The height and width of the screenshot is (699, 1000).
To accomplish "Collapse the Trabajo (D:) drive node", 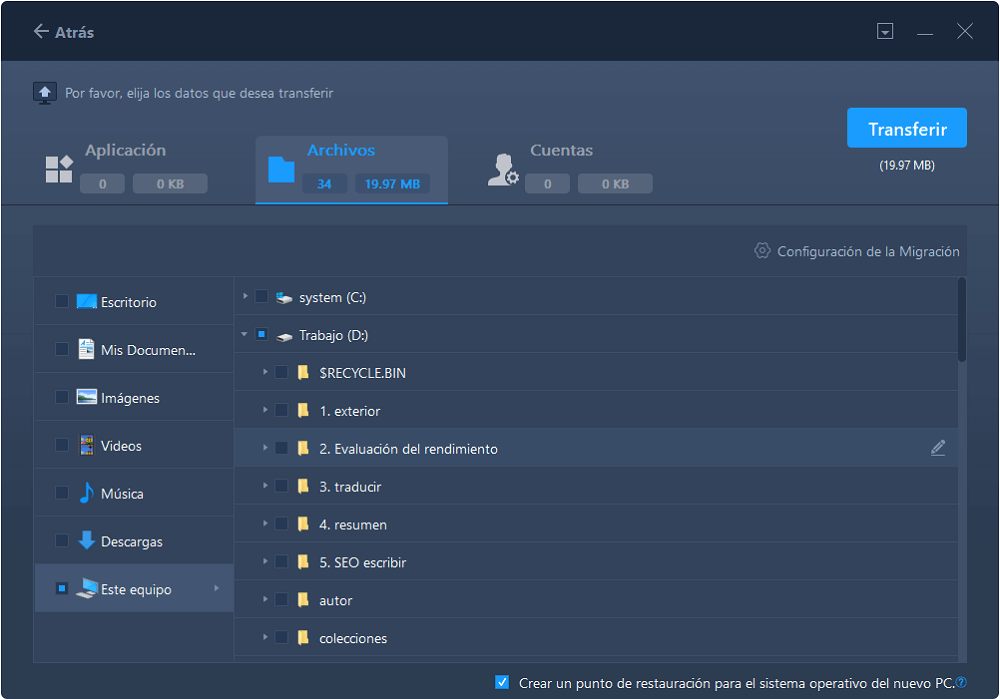I will (x=244, y=334).
